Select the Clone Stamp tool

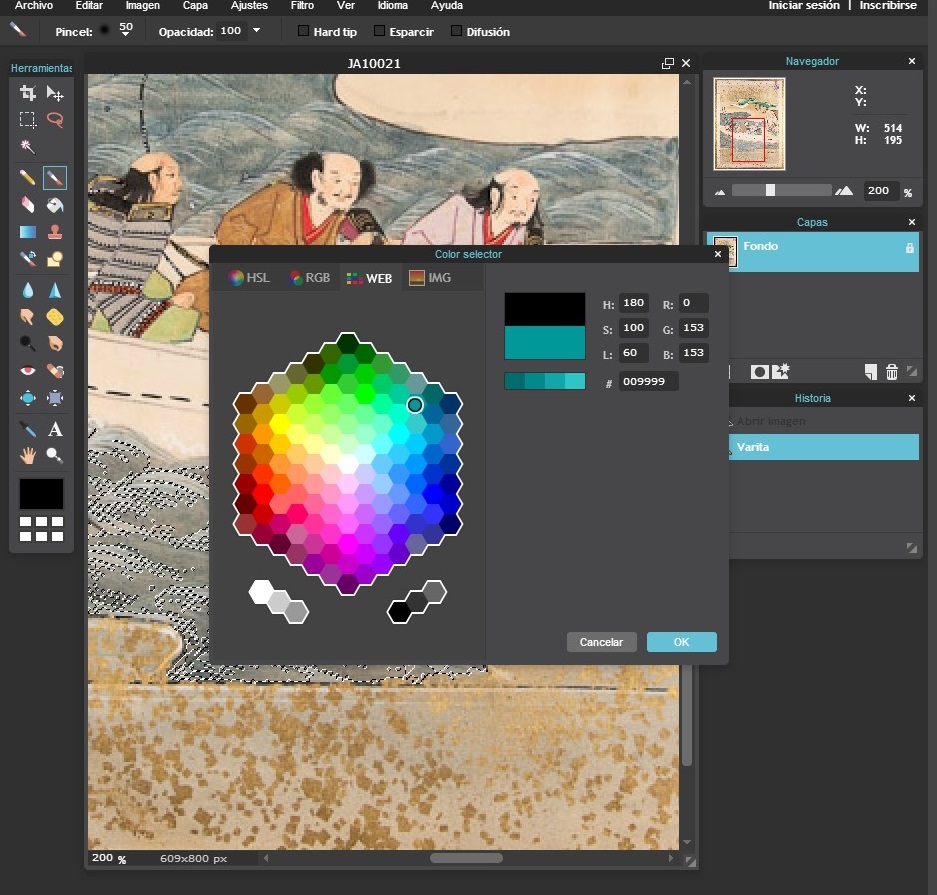[55, 232]
